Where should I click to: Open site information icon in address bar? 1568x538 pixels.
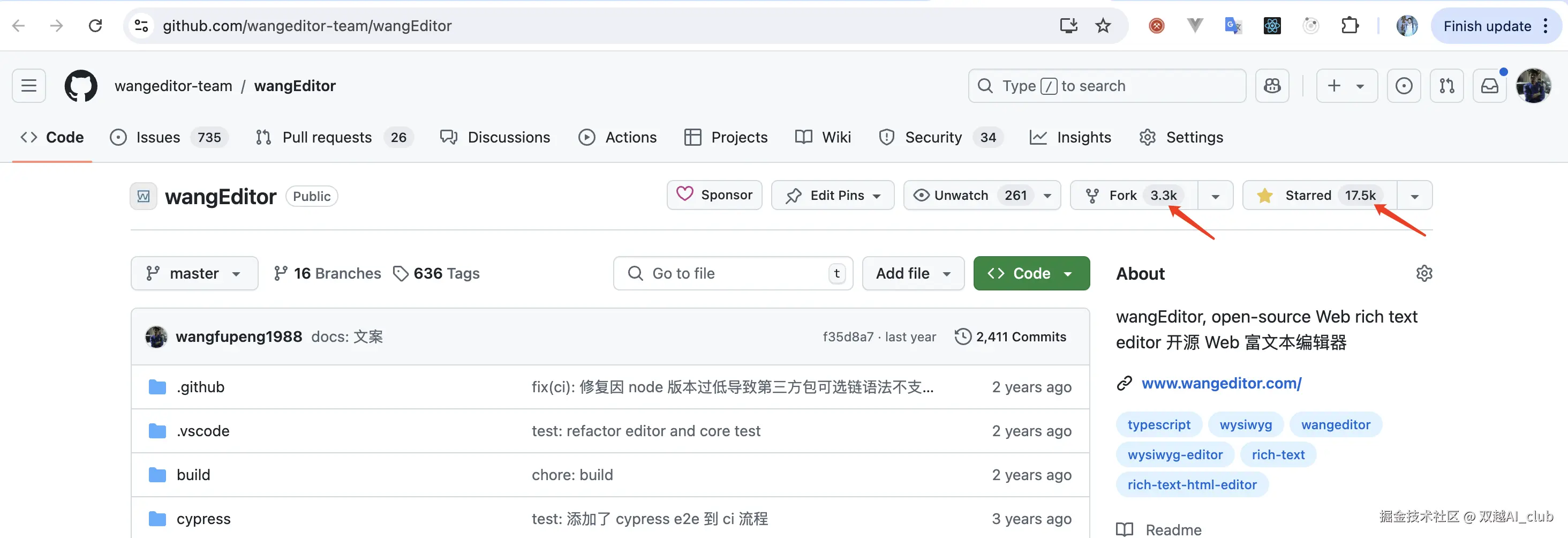141,26
